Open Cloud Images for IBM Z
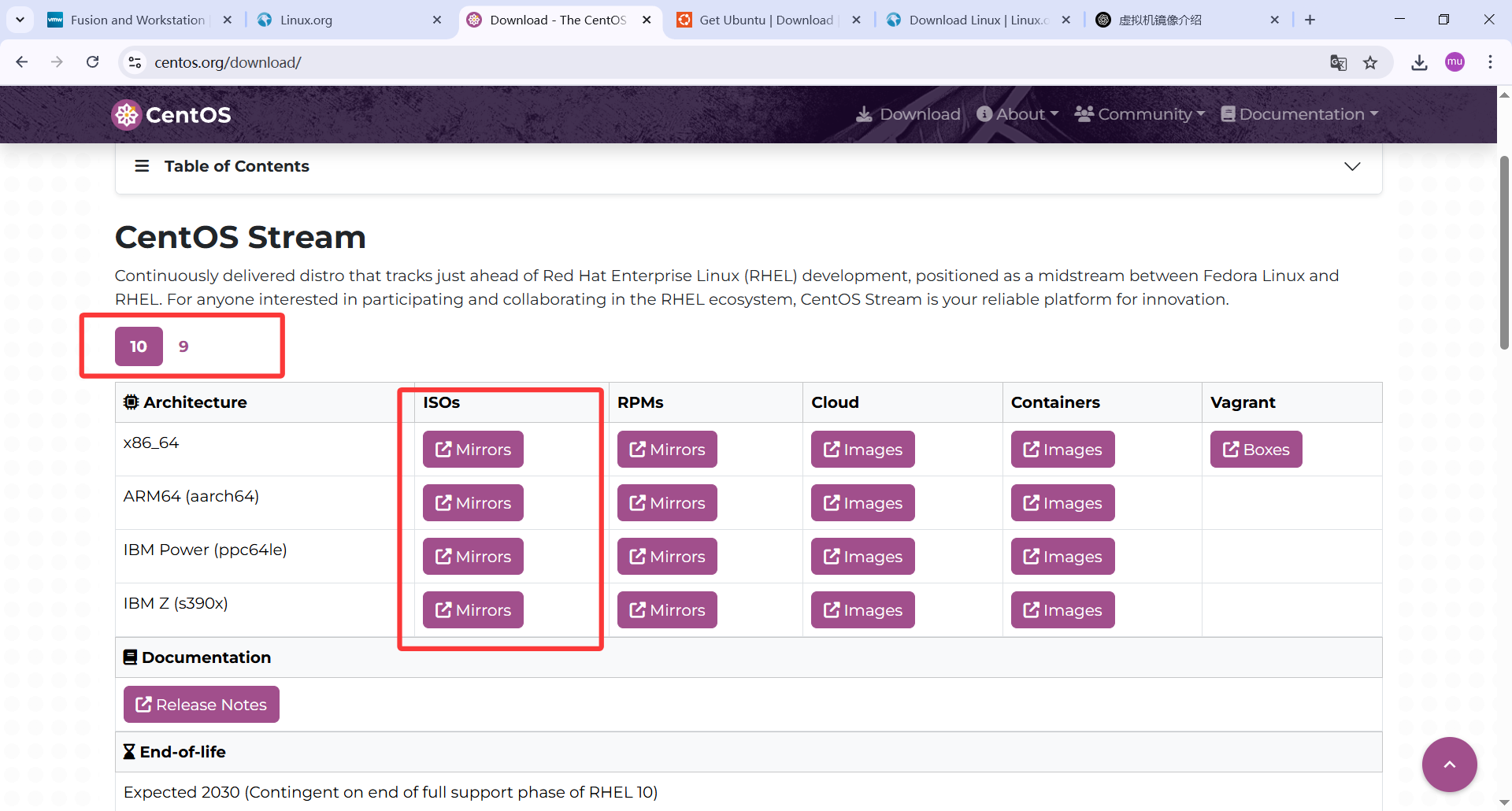The image size is (1512, 811). coord(863,610)
